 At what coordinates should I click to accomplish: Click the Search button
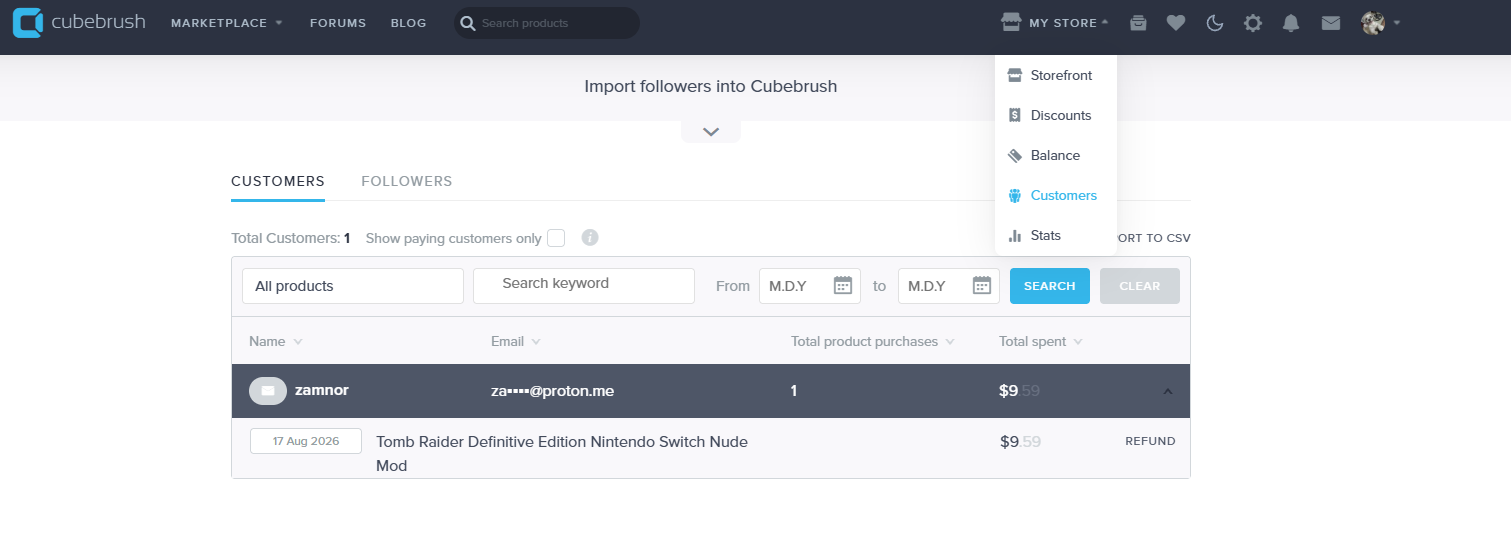point(1050,286)
